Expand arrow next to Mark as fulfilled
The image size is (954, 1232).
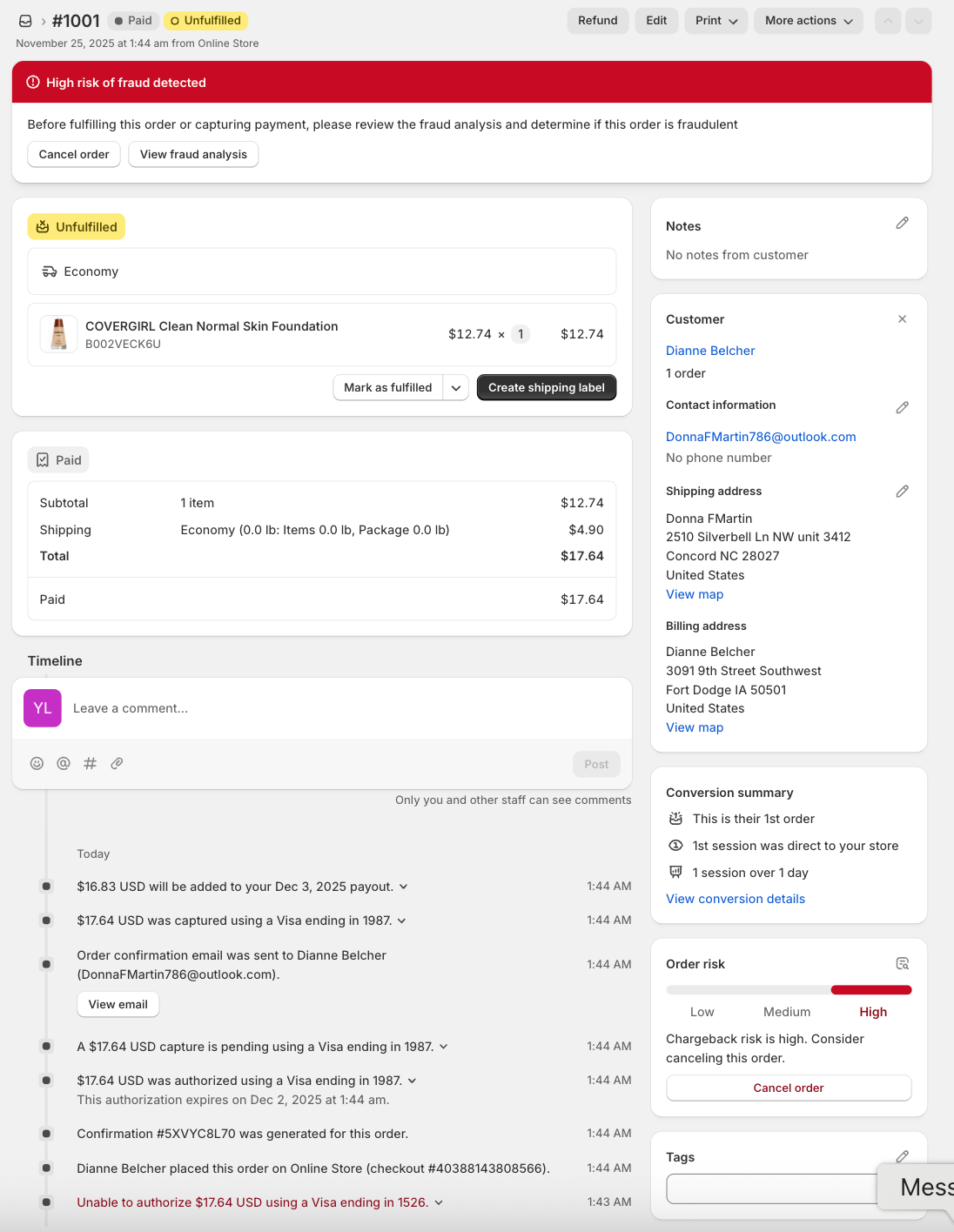(456, 388)
